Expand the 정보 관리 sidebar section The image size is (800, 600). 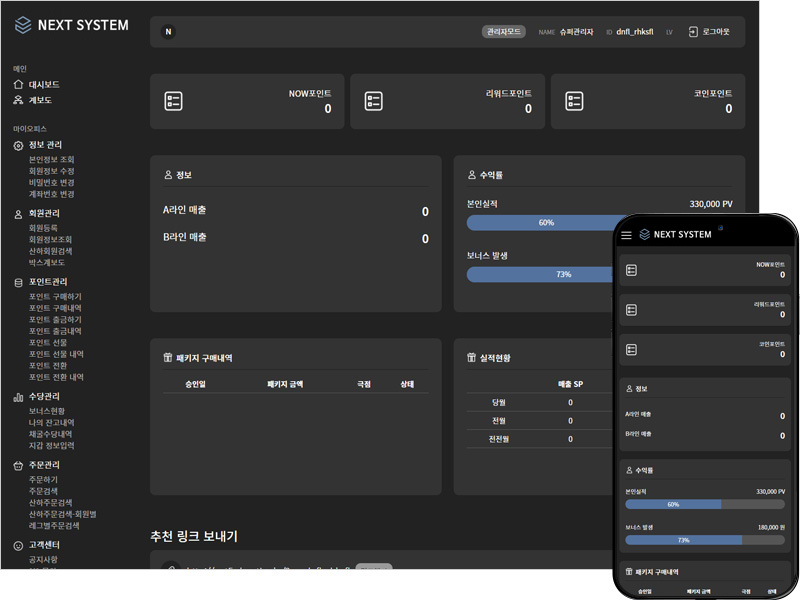44,145
